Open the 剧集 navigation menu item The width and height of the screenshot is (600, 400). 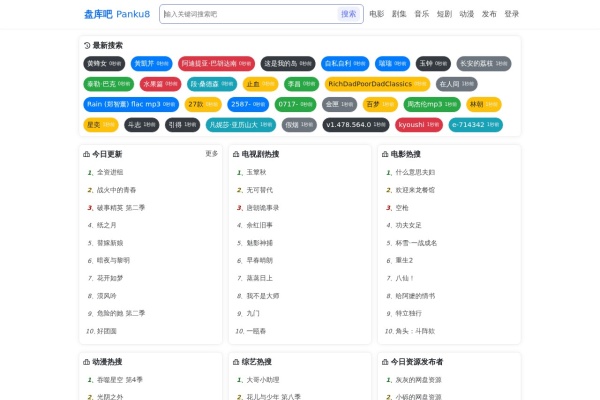click(399, 14)
